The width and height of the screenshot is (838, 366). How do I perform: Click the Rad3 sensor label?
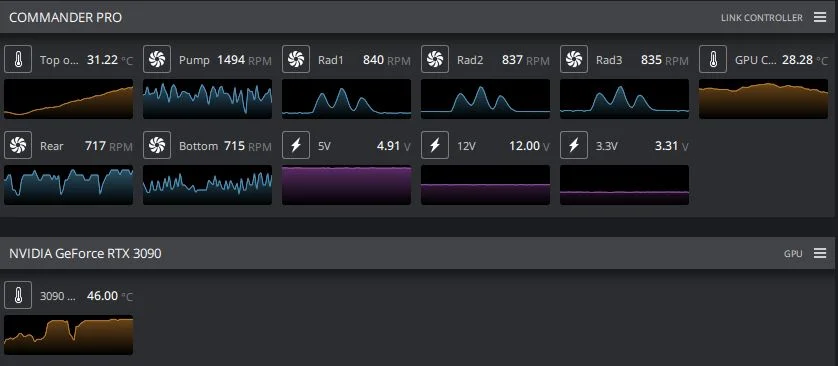(x=609, y=60)
